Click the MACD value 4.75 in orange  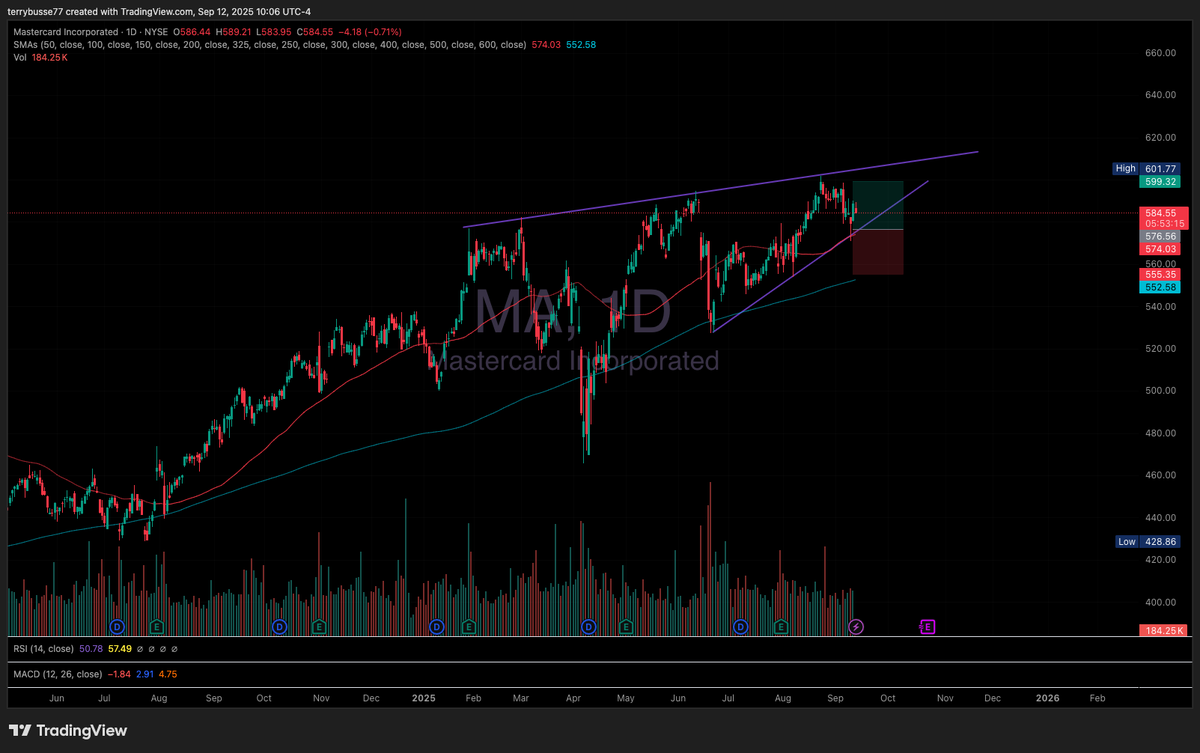click(166, 674)
